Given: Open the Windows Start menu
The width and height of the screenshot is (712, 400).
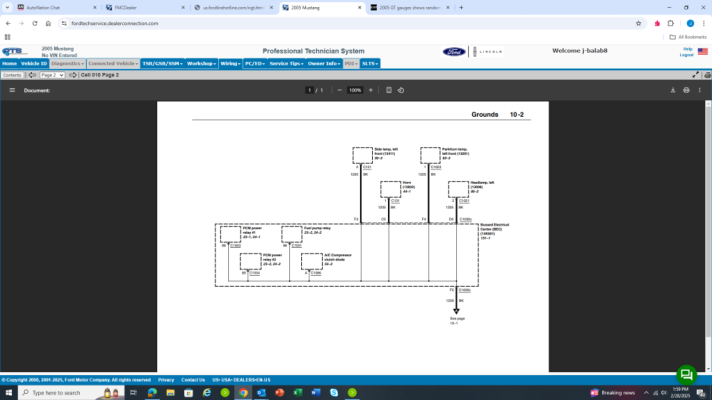Looking at the screenshot, I should coord(9,393).
